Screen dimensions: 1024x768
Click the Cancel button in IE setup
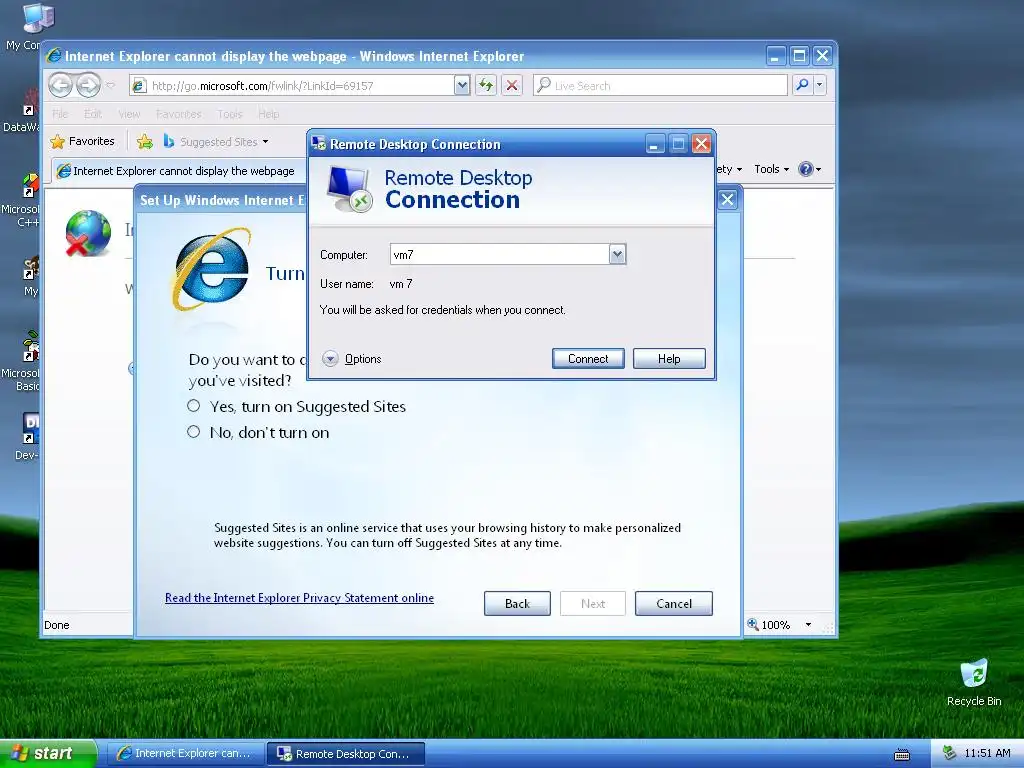(673, 603)
